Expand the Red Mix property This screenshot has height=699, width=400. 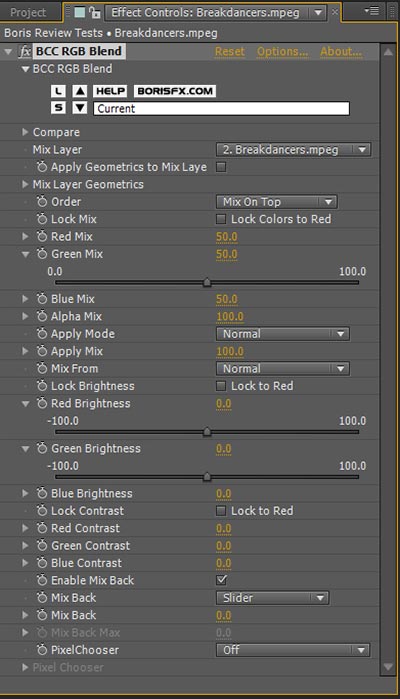(x=25, y=237)
